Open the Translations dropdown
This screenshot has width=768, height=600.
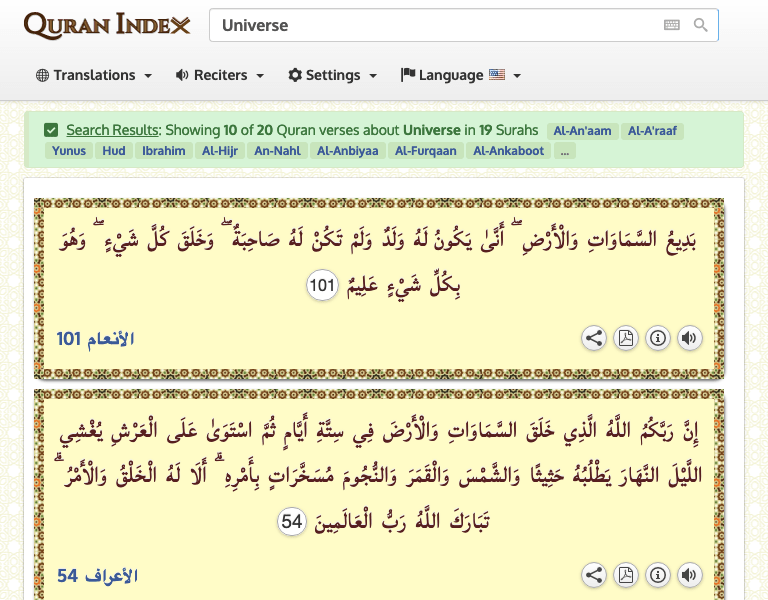pyautogui.click(x=94, y=75)
